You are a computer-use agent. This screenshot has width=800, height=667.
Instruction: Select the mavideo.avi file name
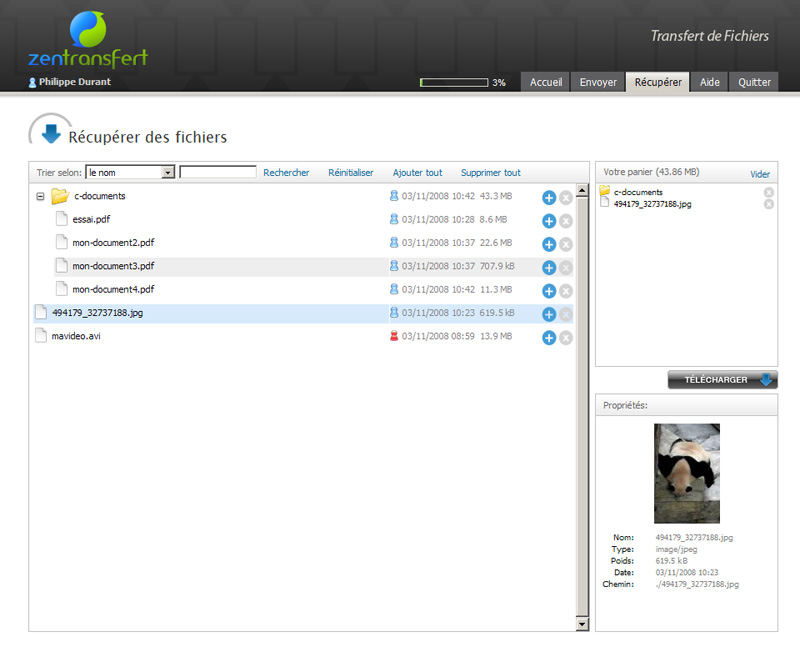click(x=76, y=336)
